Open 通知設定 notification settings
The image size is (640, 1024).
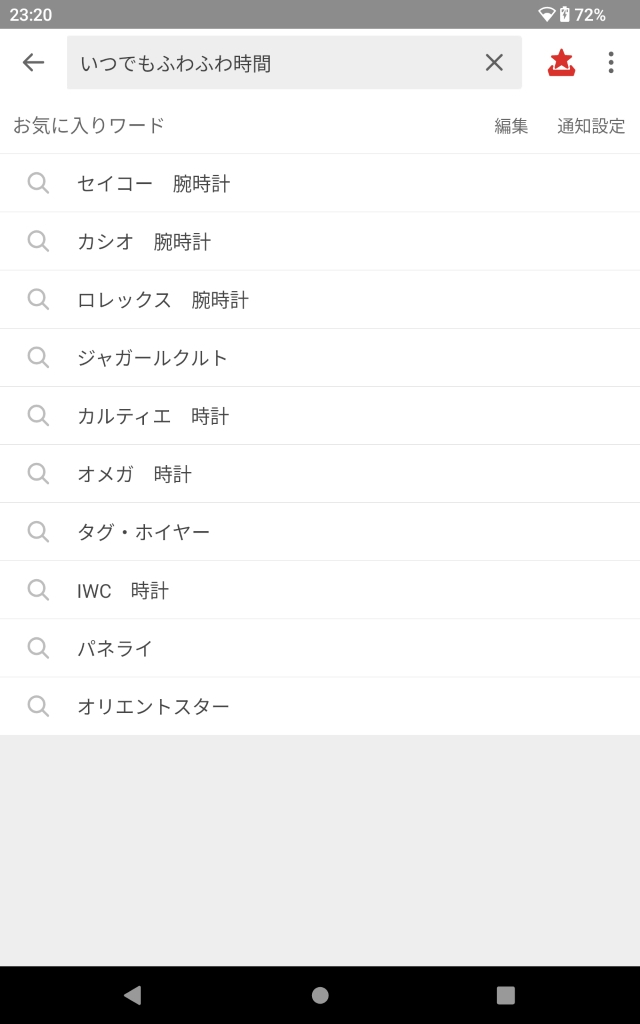[591, 126]
